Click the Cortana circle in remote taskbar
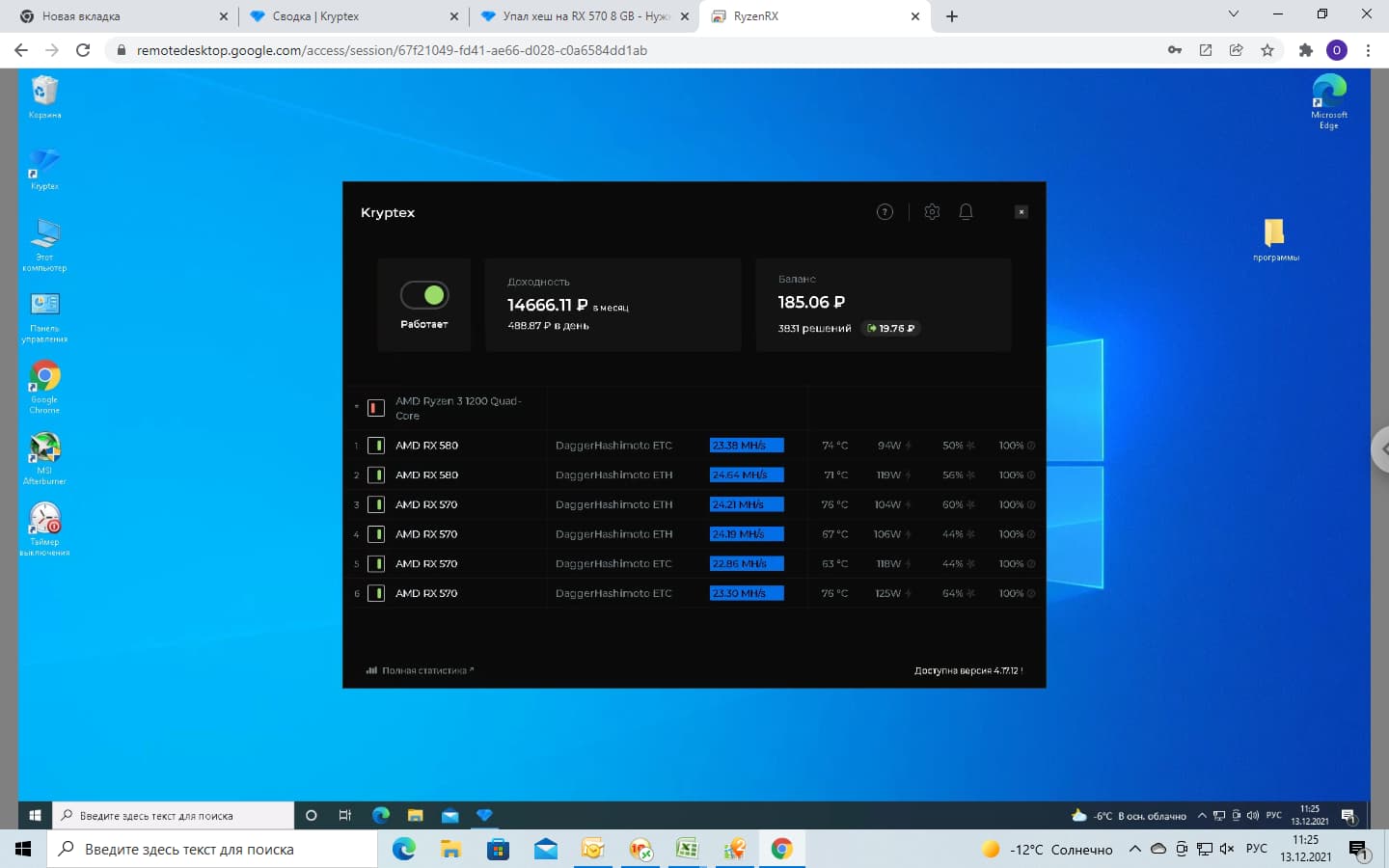Screen dimensions: 1389x868 click(x=311, y=815)
